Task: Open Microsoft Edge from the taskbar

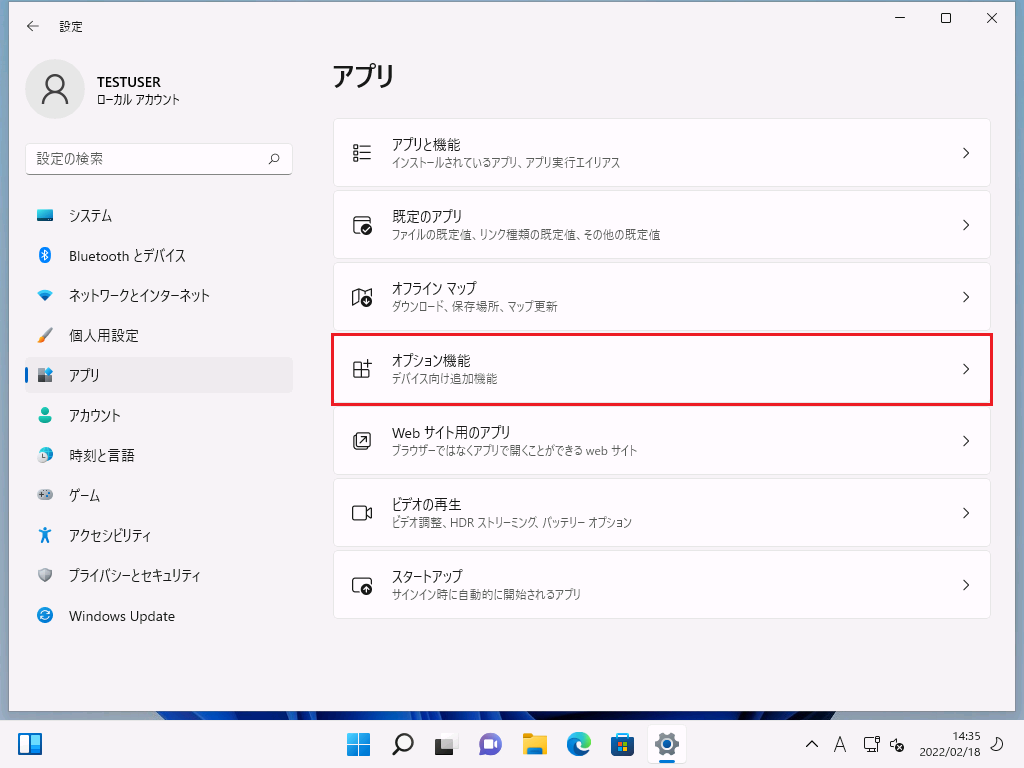Action: 579,744
